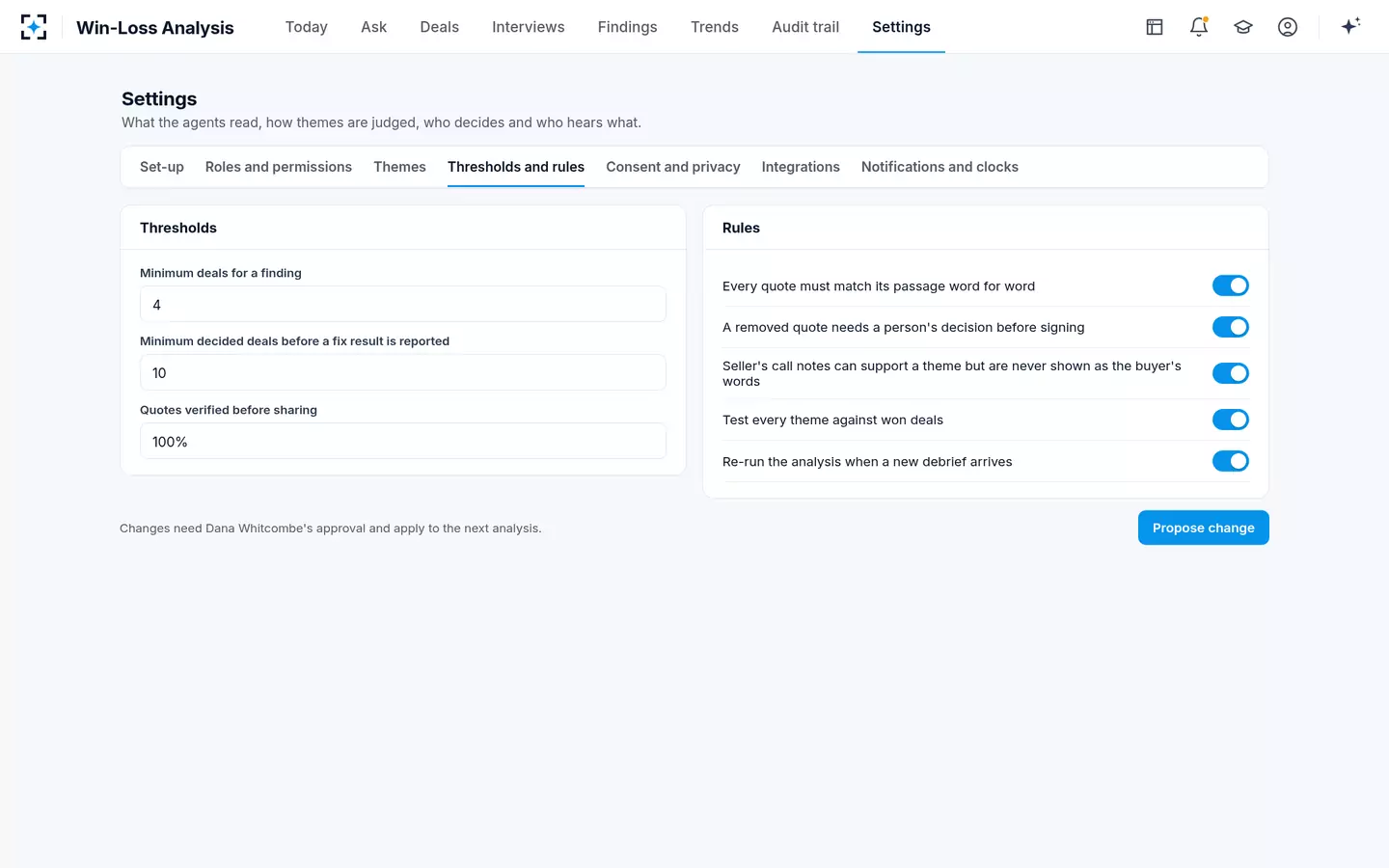
Task: Go to Trends
Action: (715, 27)
